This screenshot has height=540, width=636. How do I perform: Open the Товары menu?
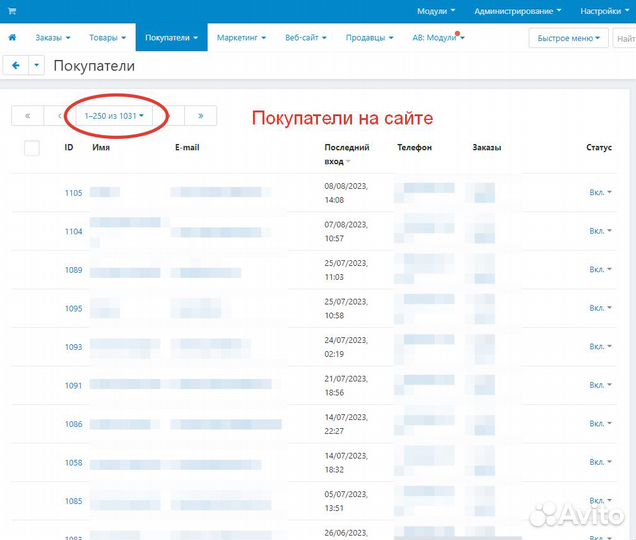107,37
